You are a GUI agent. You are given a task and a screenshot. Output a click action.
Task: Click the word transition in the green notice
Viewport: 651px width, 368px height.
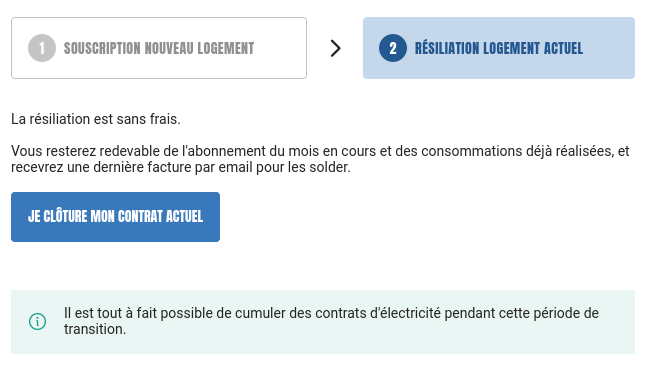pyautogui.click(x=95, y=329)
